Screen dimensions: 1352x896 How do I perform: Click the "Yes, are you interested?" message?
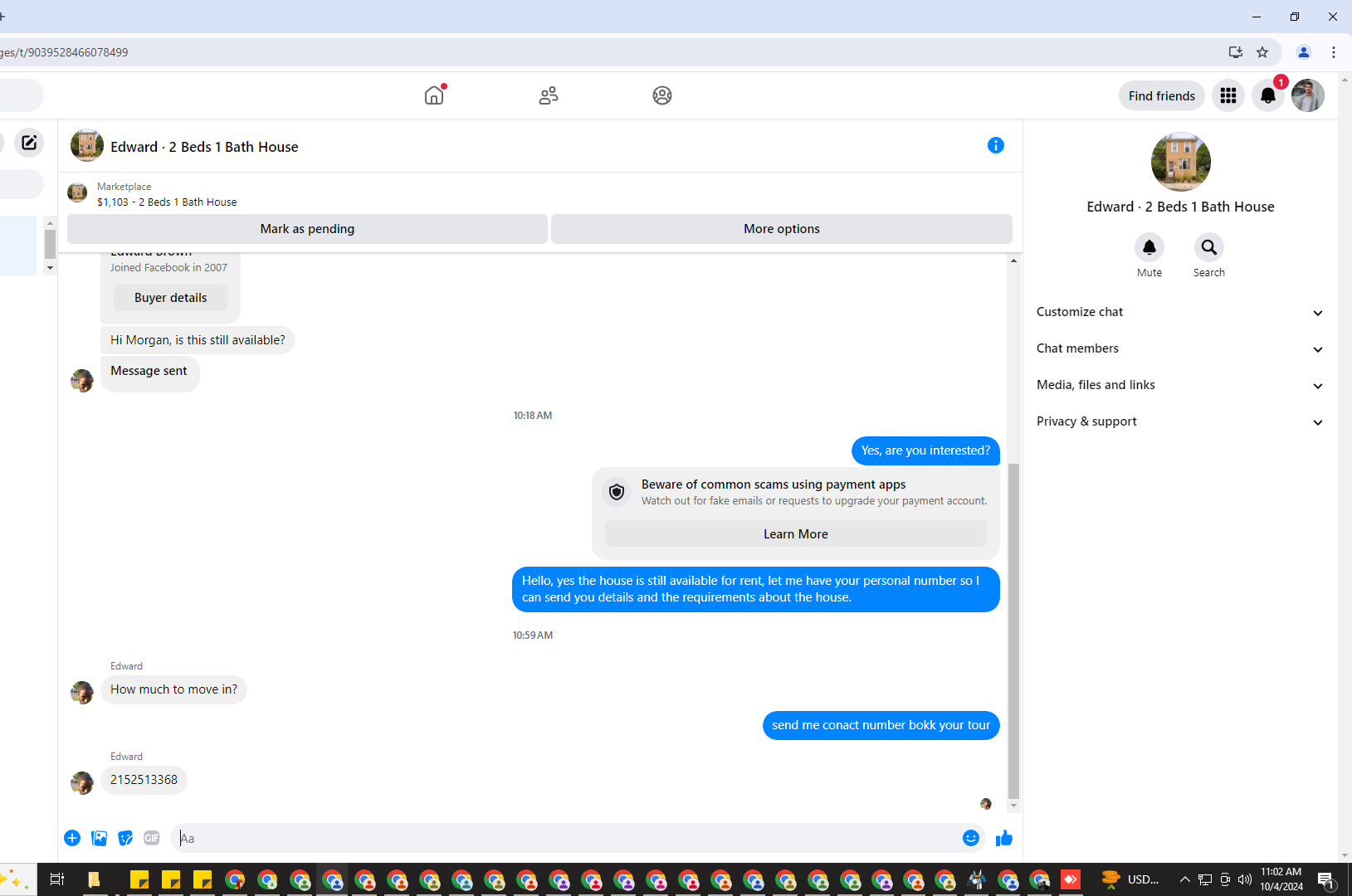click(x=925, y=450)
